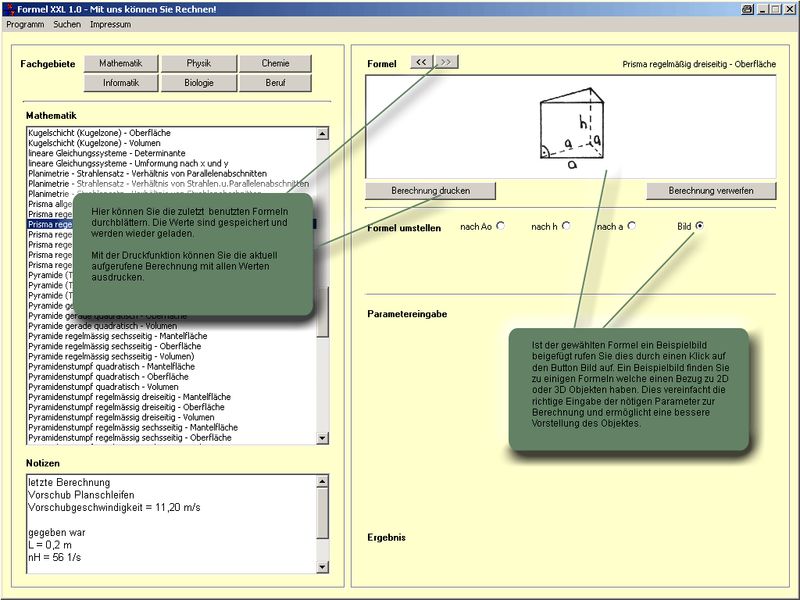The image size is (800, 600).
Task: Open the Programm menu
Action: pyautogui.click(x=25, y=23)
